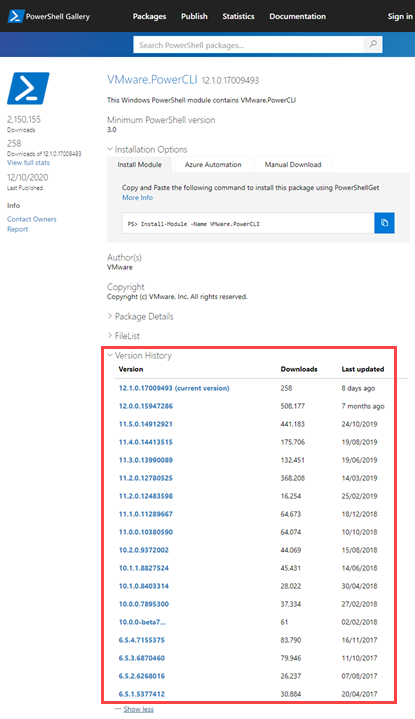This screenshot has width=415, height=719.
Task: Select the '8 days ago' cell
Action: pos(358,388)
